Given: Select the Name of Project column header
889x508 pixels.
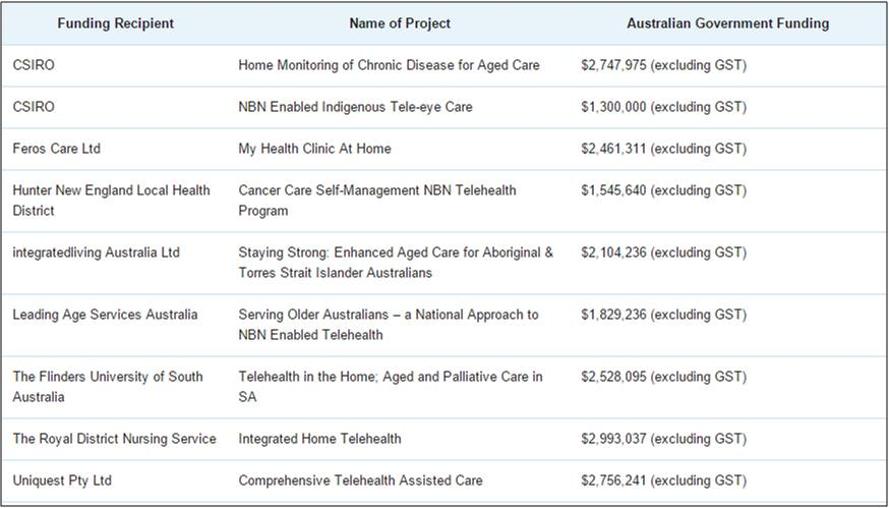Looking at the screenshot, I should 400,23.
